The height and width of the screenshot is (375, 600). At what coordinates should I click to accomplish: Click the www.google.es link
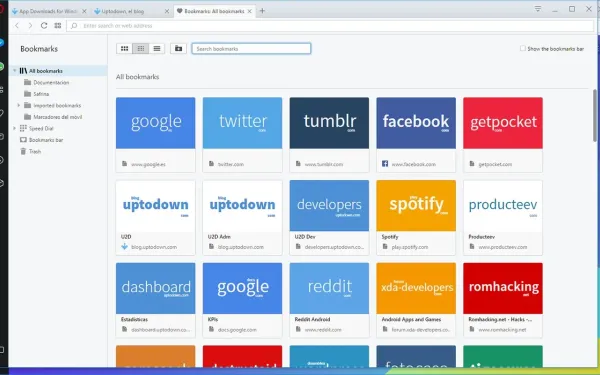148,165
